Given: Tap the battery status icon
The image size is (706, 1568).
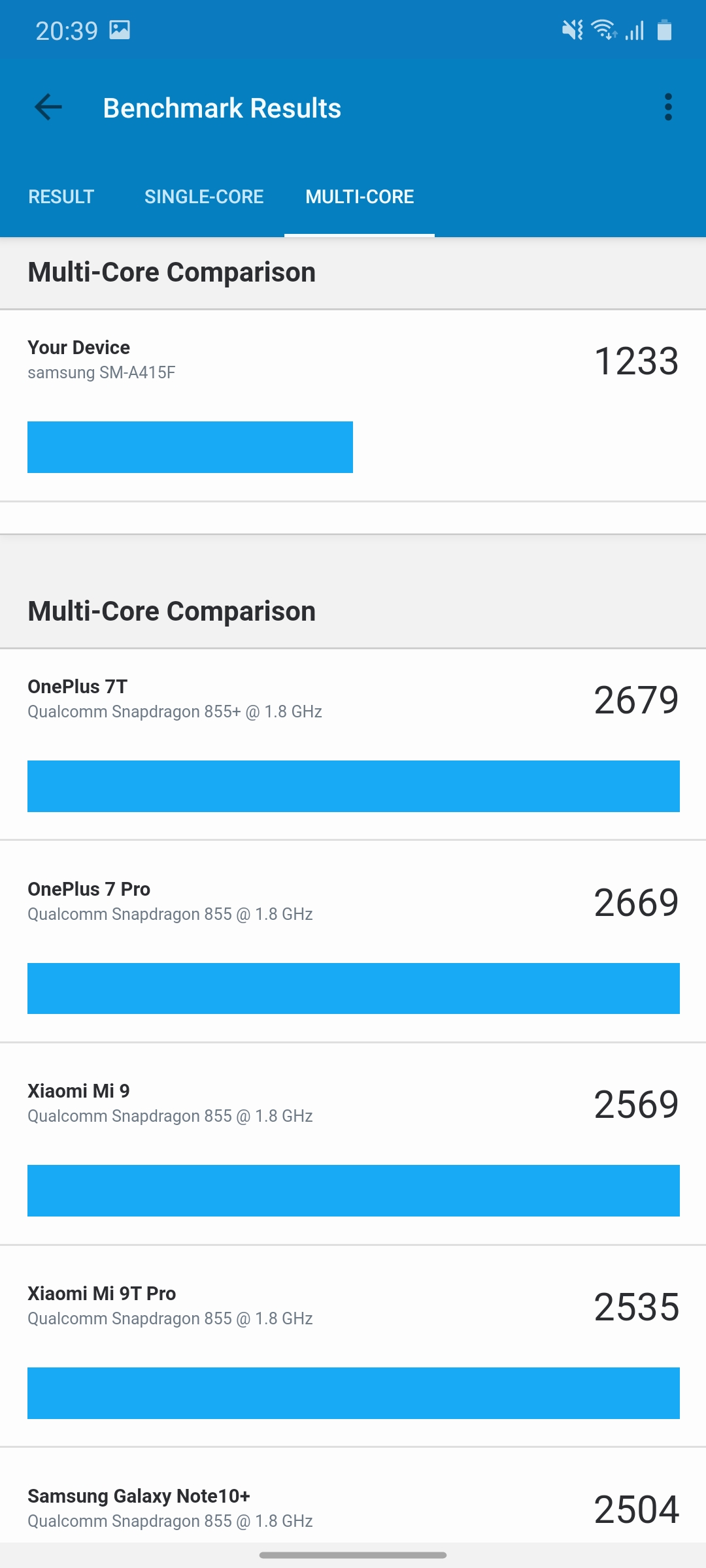Looking at the screenshot, I should (664, 30).
